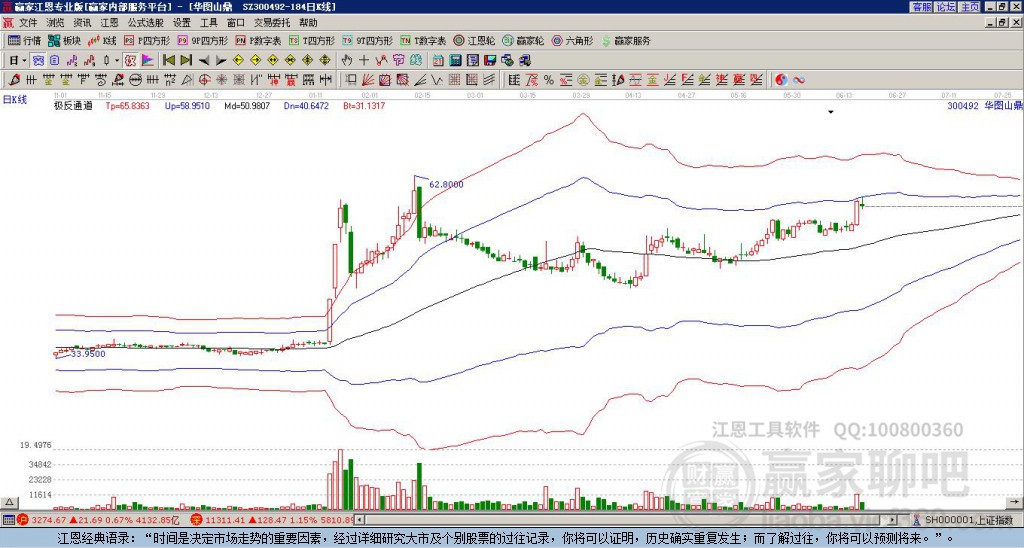Open the 板块 sector view

(64, 40)
